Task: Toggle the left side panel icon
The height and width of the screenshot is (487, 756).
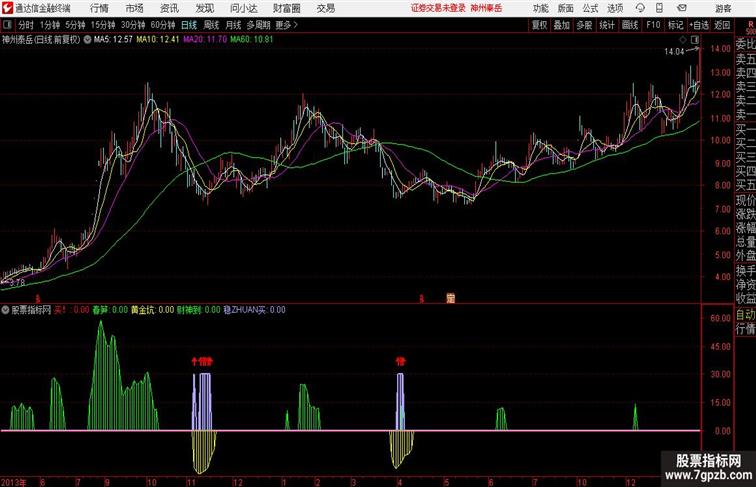Action: [x=7, y=25]
